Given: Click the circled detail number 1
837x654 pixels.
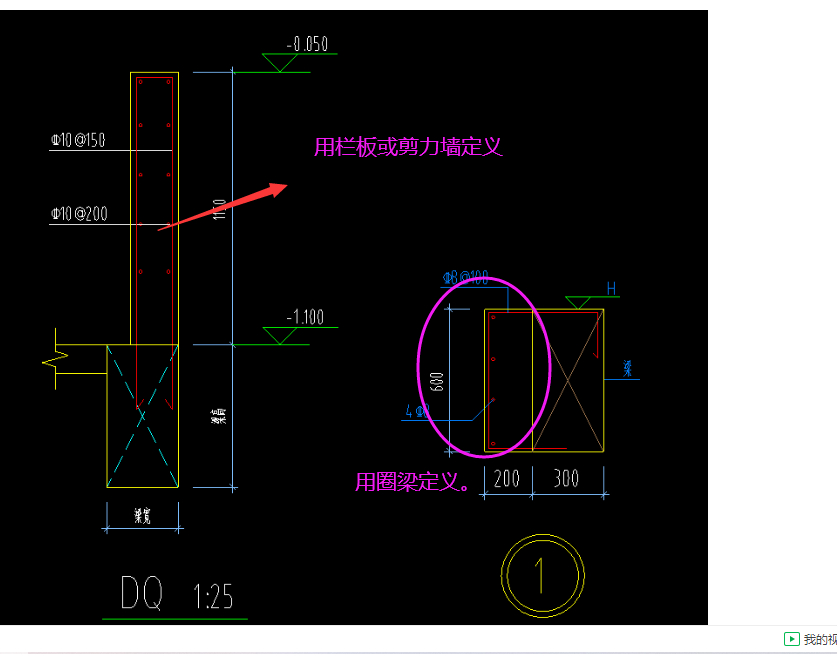Looking at the screenshot, I should click(542, 576).
